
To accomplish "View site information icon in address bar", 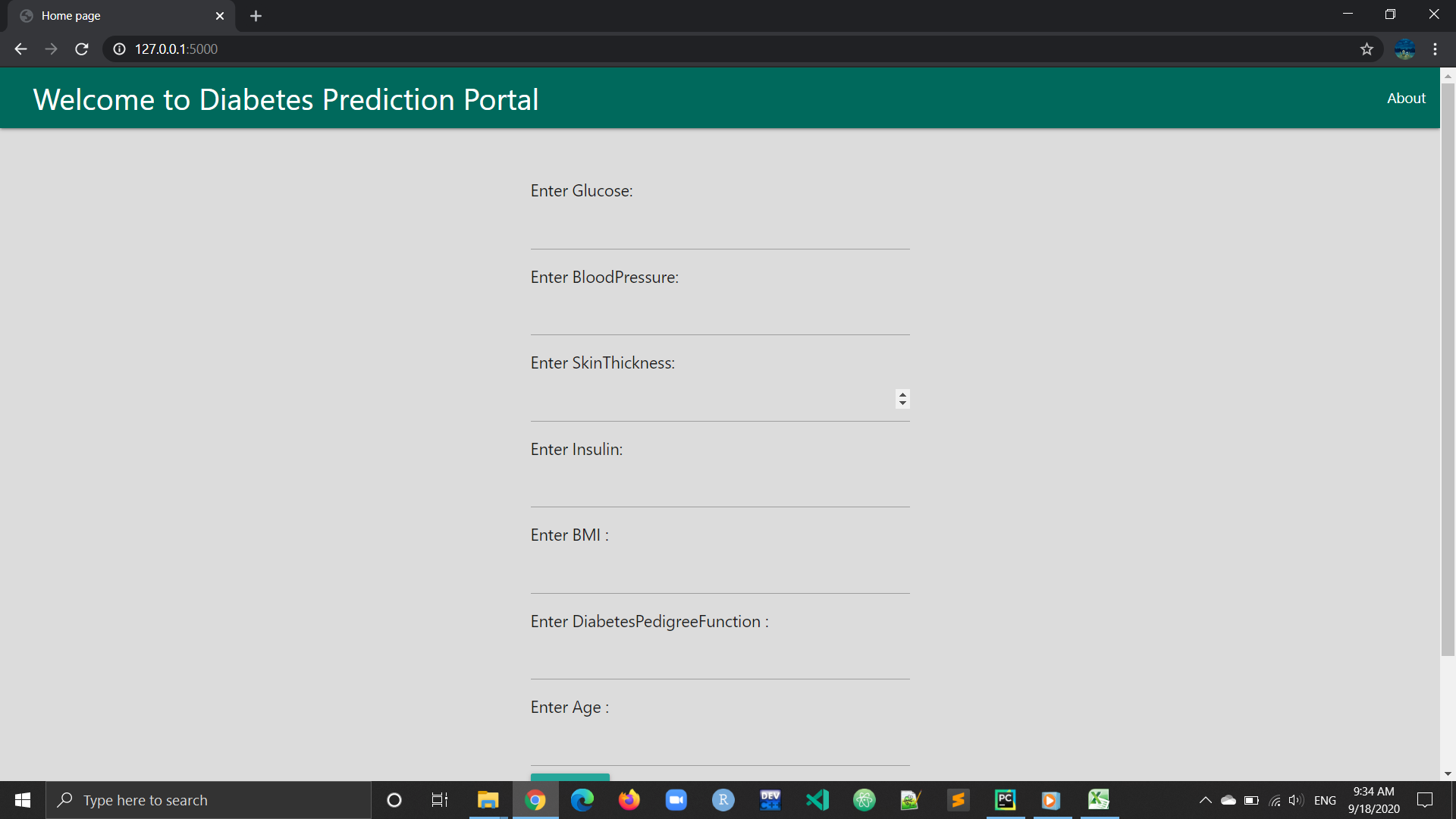I will click(119, 49).
